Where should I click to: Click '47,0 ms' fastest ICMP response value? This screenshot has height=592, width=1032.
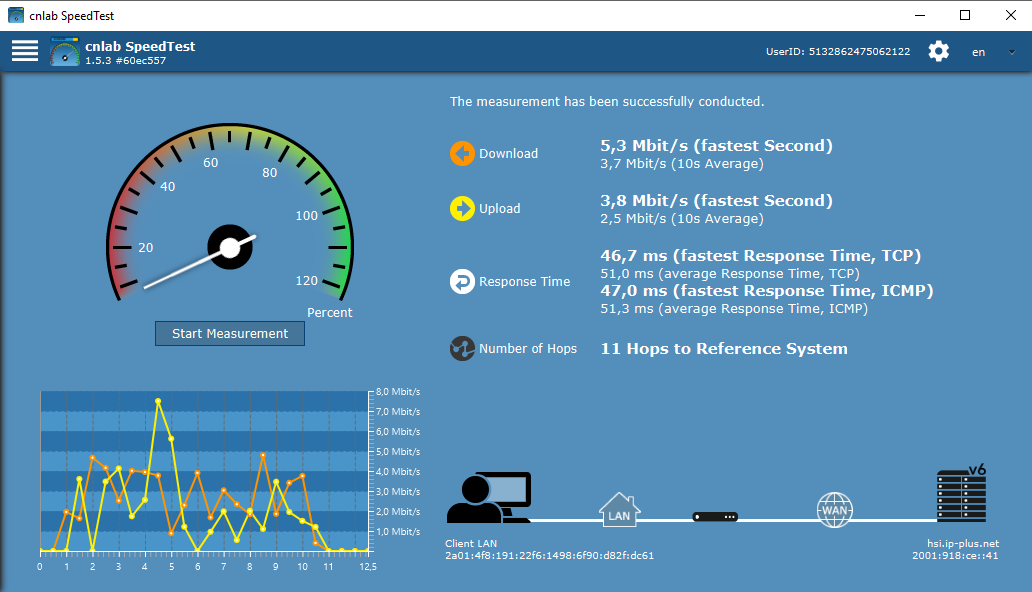tap(767, 290)
